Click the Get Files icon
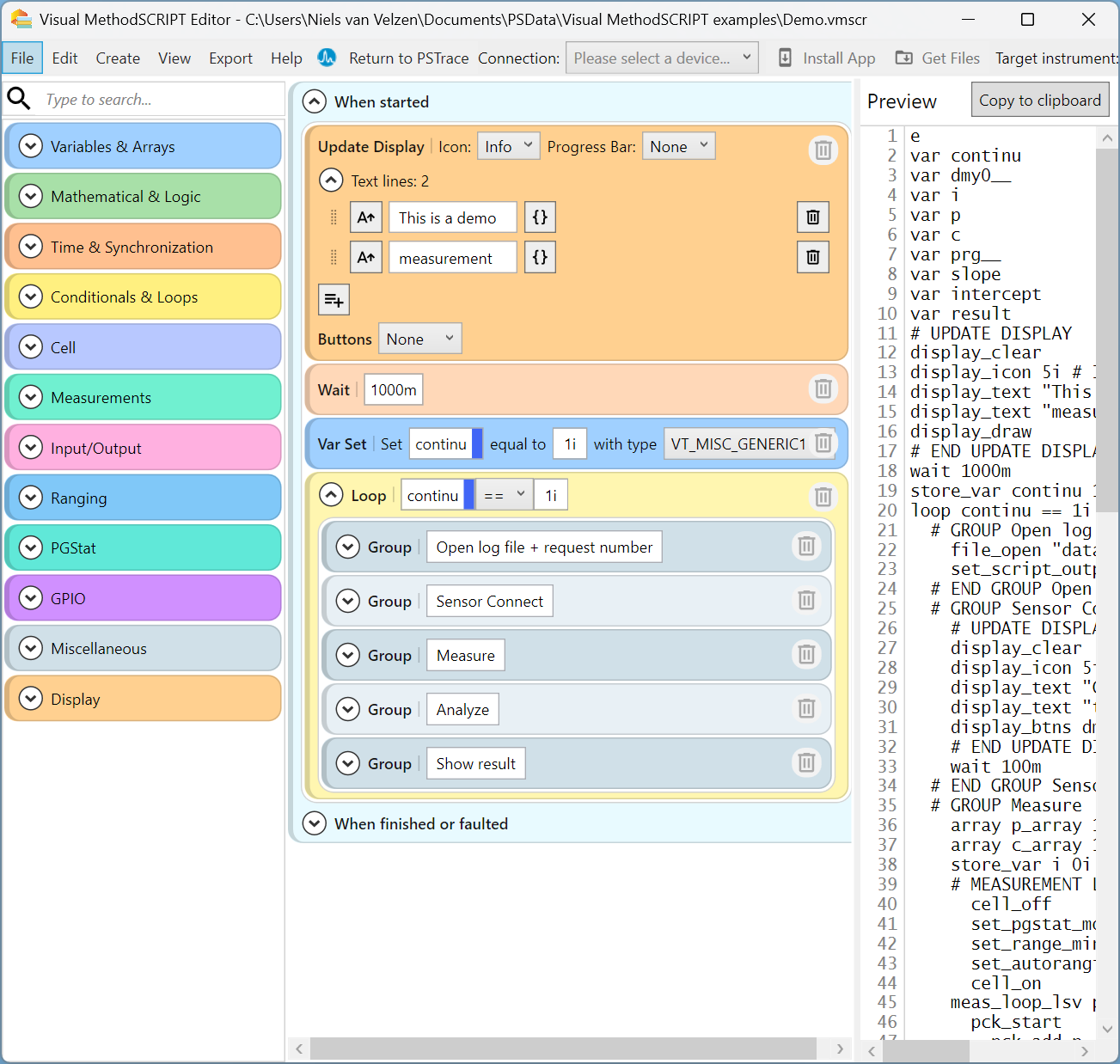 [903, 57]
